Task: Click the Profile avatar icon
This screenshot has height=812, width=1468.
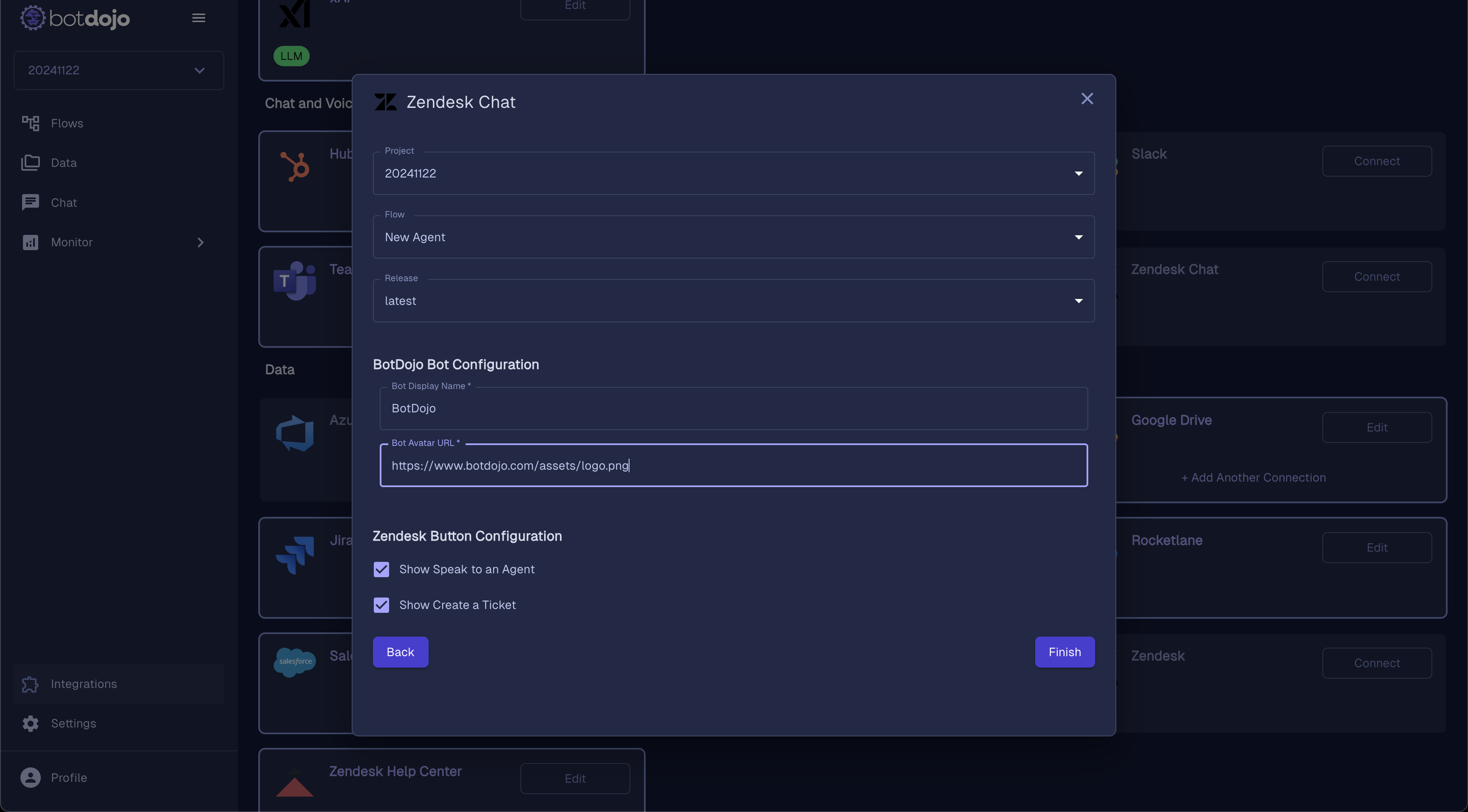Action: point(30,777)
